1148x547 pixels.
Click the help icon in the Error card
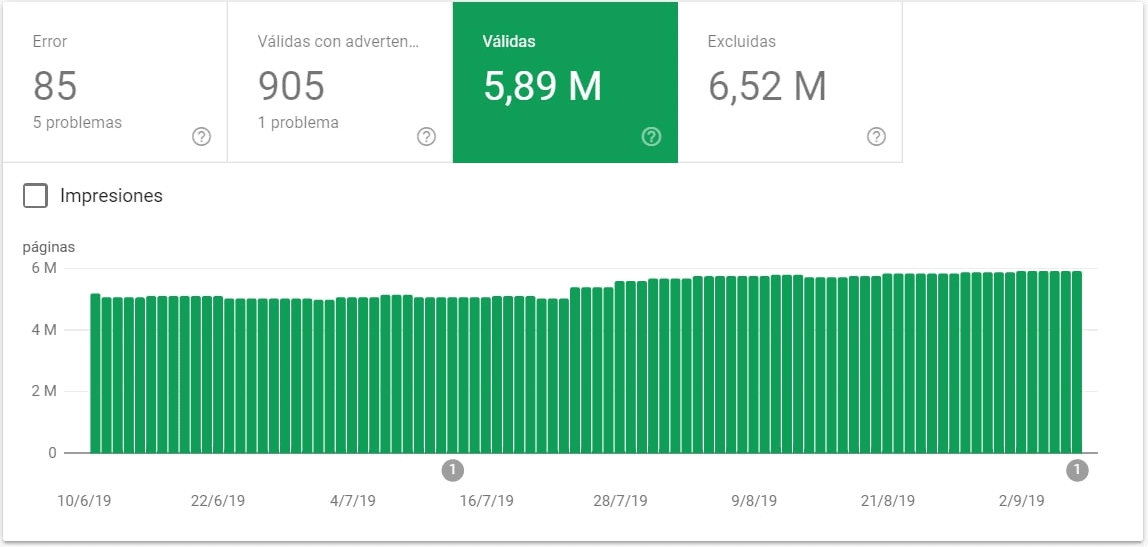201,137
